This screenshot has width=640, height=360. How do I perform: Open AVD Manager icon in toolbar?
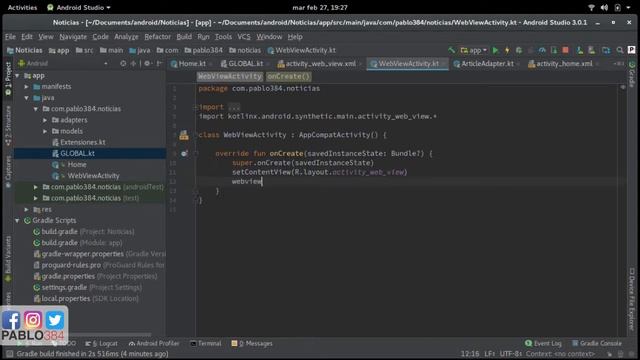[x=580, y=50]
